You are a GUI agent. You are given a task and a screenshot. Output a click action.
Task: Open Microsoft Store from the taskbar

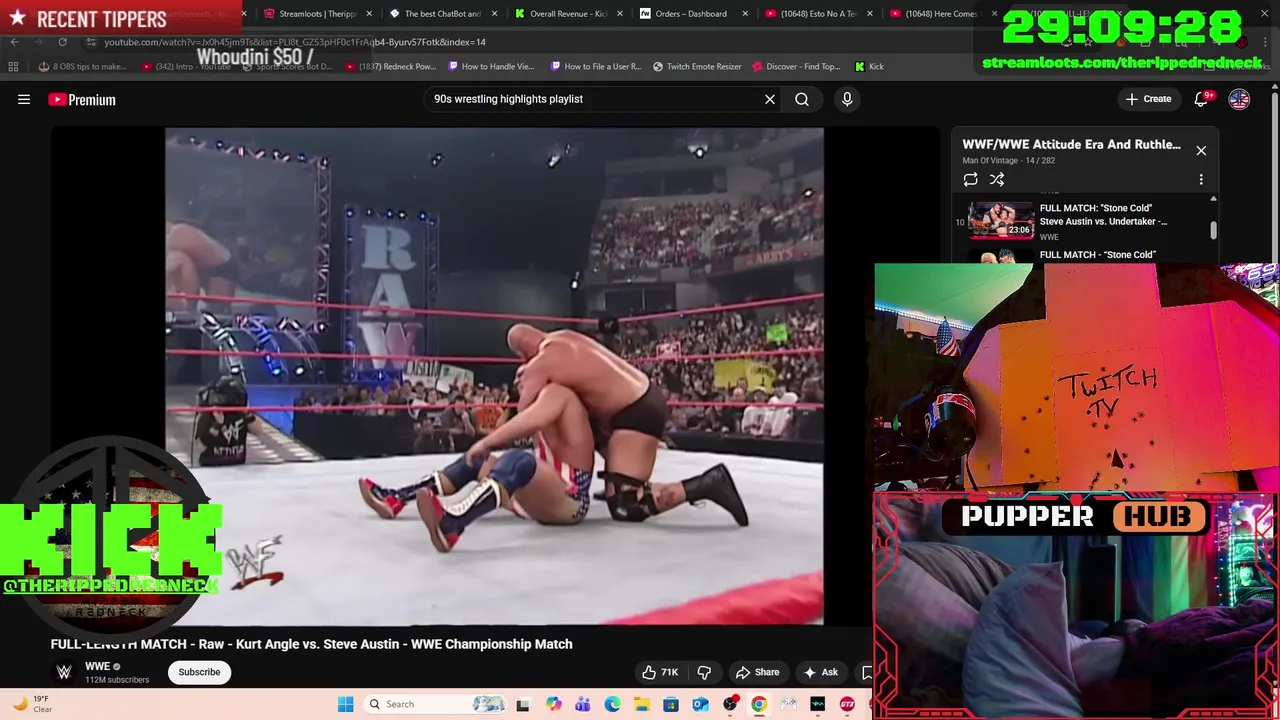tap(671, 704)
